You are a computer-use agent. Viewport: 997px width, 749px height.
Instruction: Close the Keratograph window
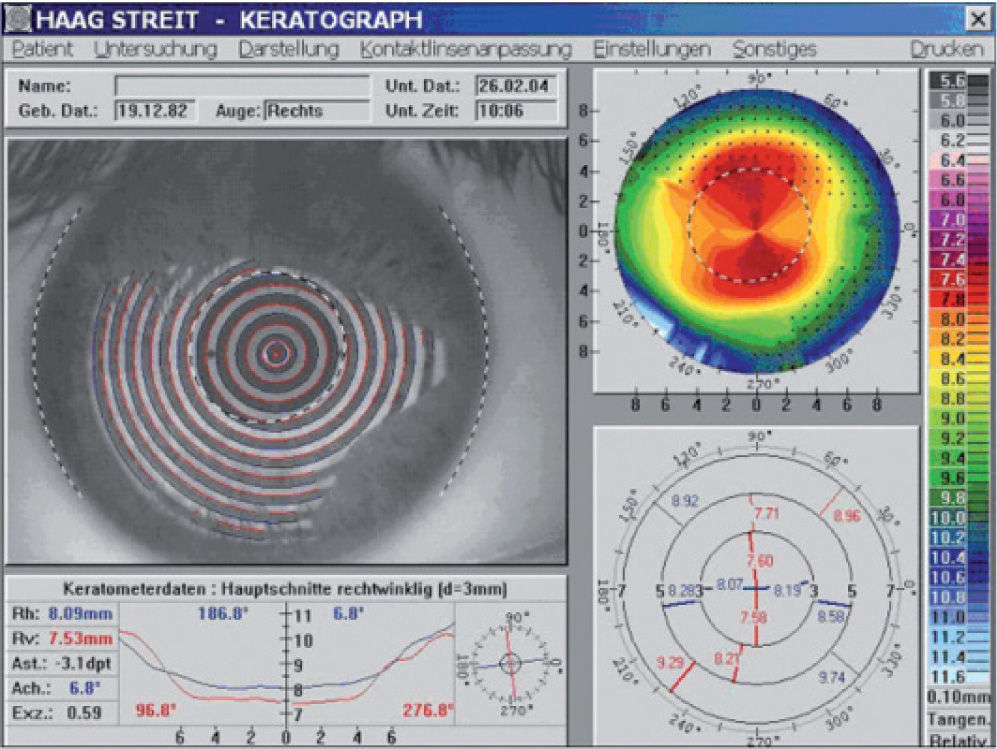pos(975,18)
